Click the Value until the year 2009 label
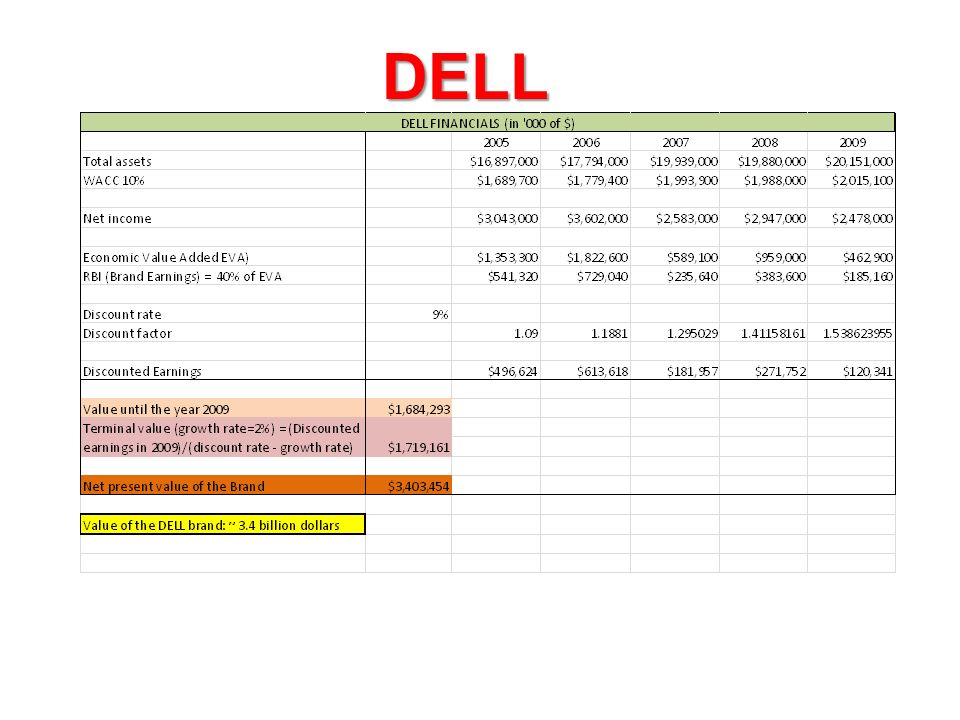 156,409
